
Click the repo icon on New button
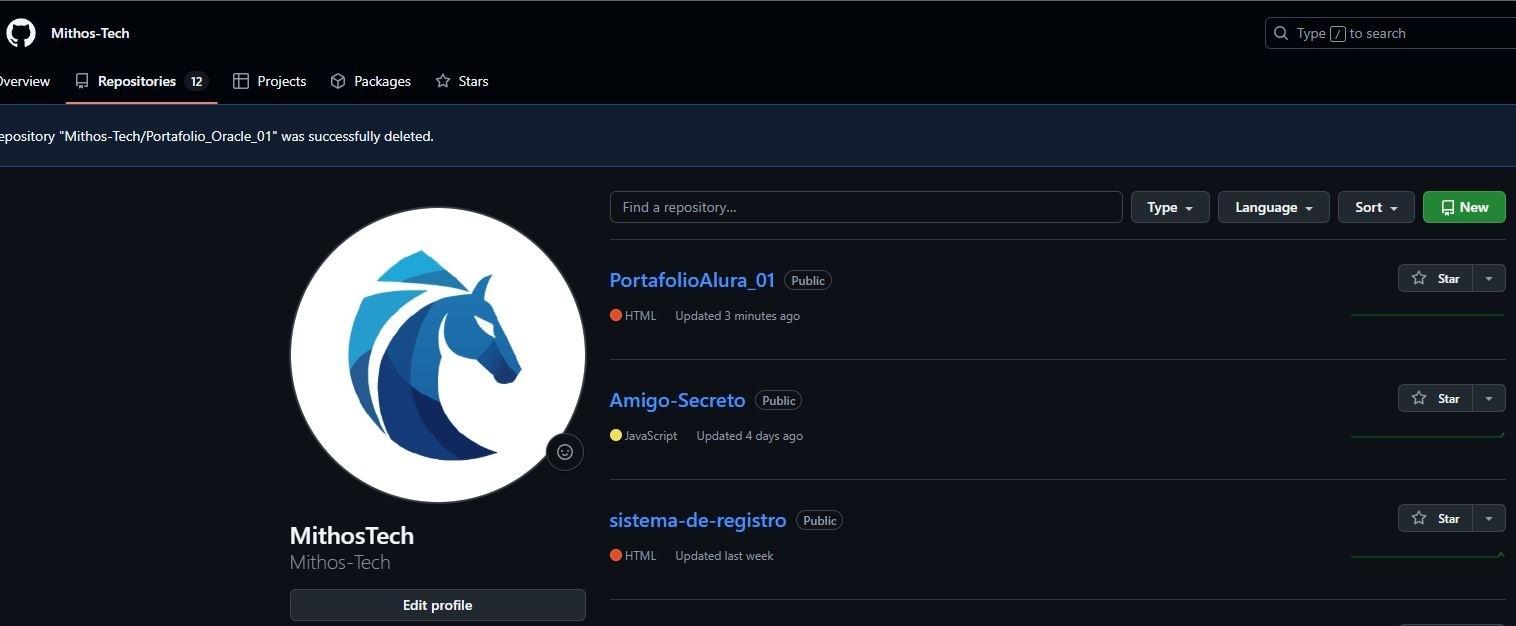point(1447,208)
